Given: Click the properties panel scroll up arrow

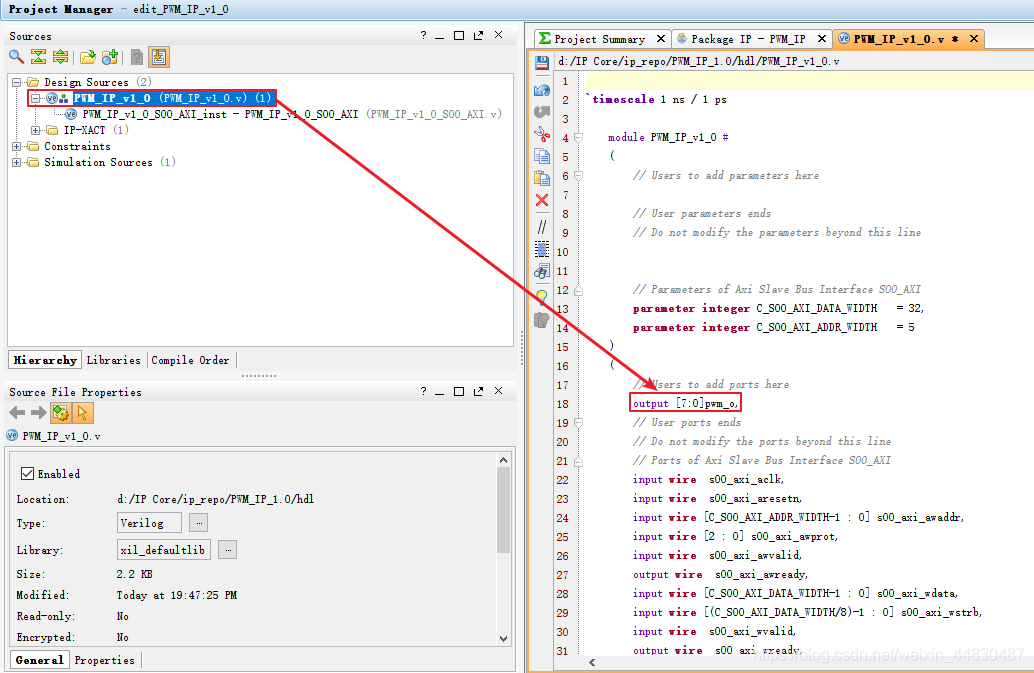Looking at the screenshot, I should (x=504, y=460).
